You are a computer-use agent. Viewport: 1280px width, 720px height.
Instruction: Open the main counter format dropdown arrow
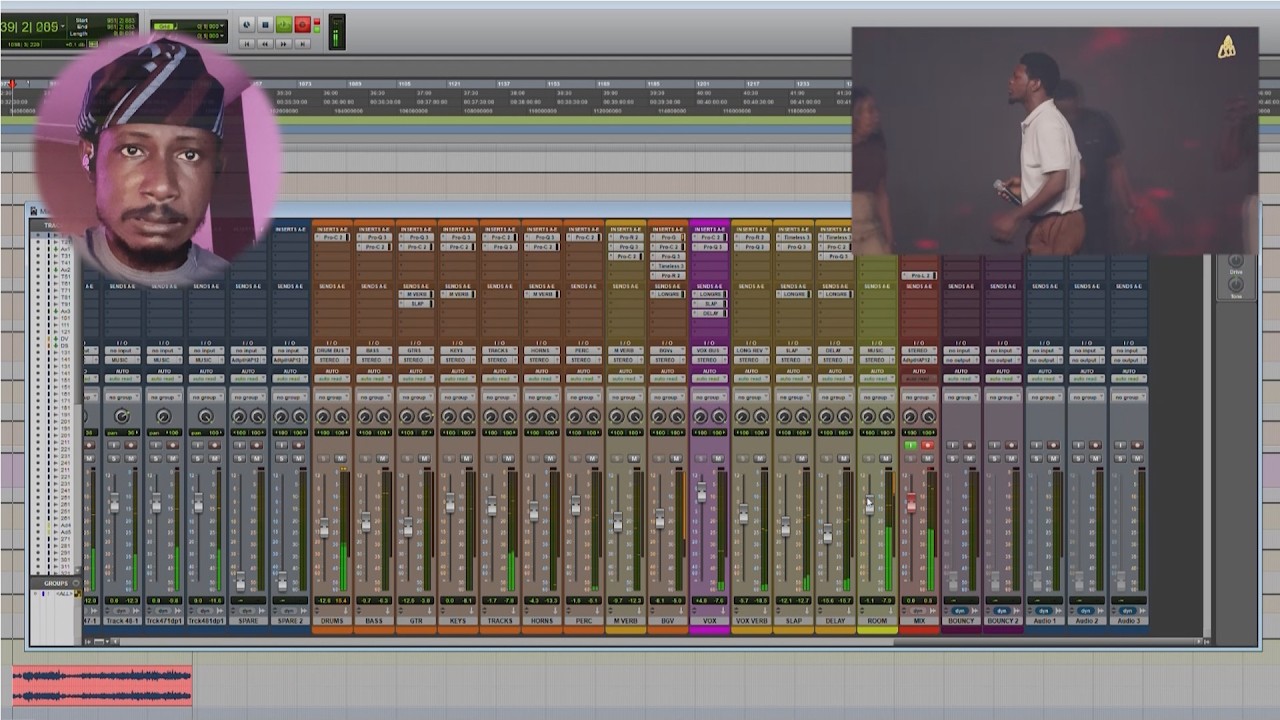[x=64, y=26]
